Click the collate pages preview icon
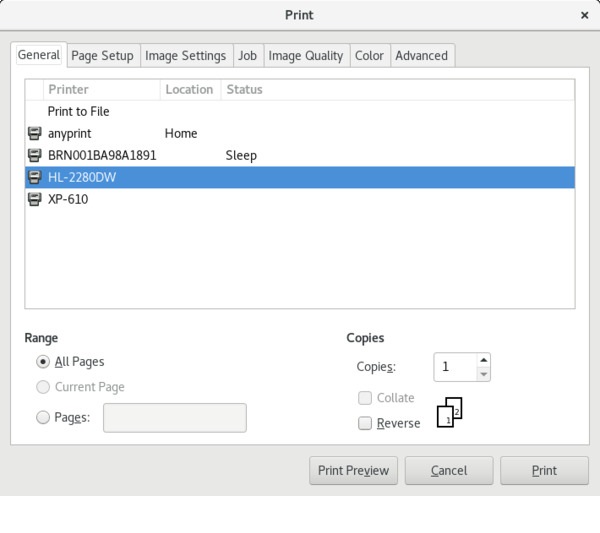Screen dimensions: 600x533 point(450,413)
